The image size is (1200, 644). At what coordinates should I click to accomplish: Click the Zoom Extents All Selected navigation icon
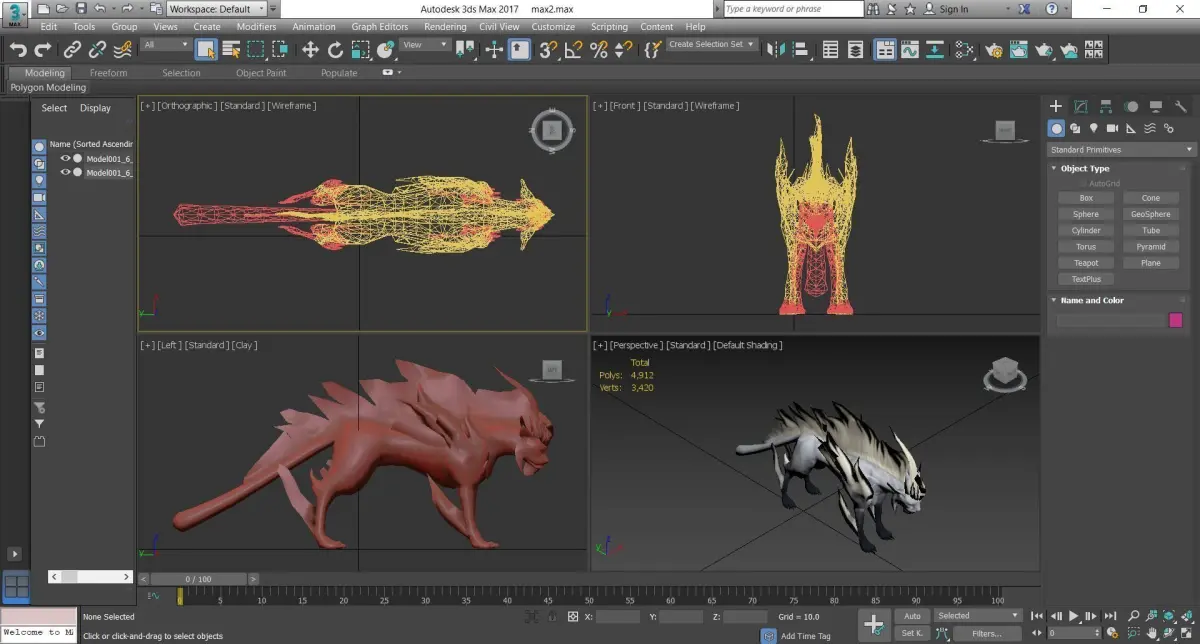click(x=1186, y=616)
